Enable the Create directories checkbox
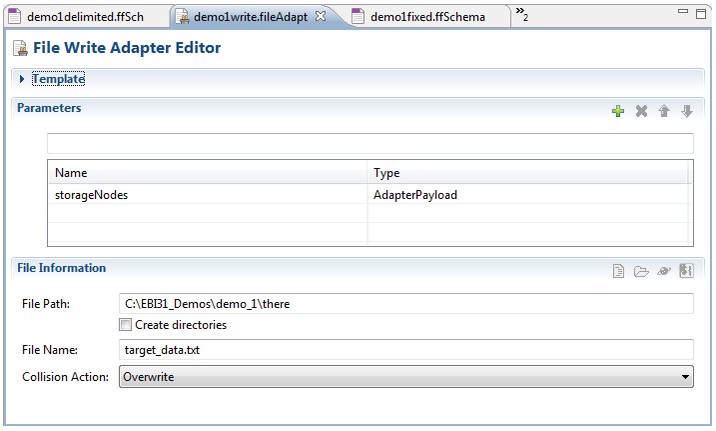716x431 pixels. coord(125,325)
